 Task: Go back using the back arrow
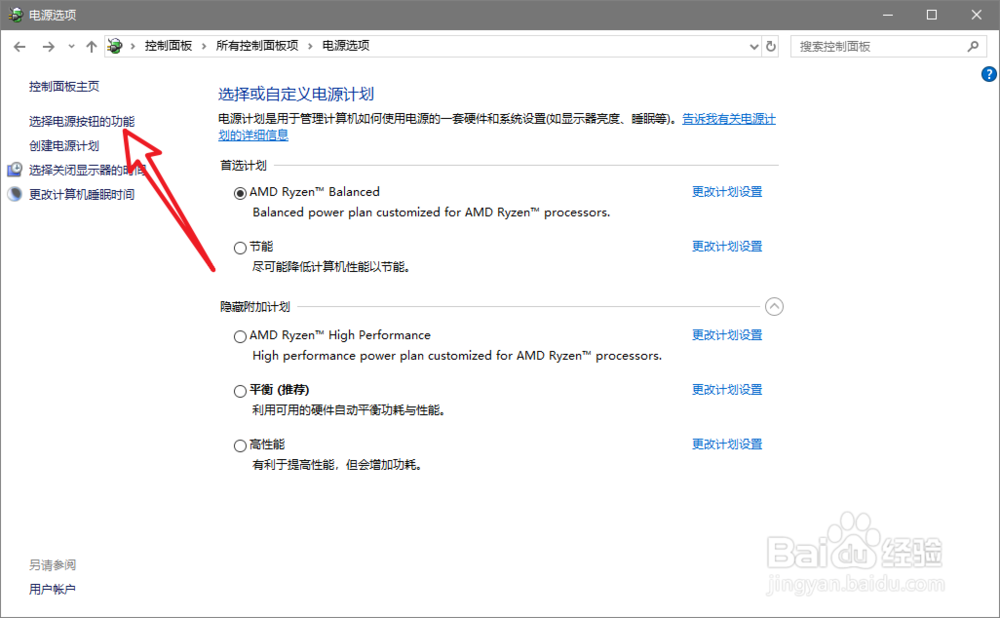click(20, 47)
